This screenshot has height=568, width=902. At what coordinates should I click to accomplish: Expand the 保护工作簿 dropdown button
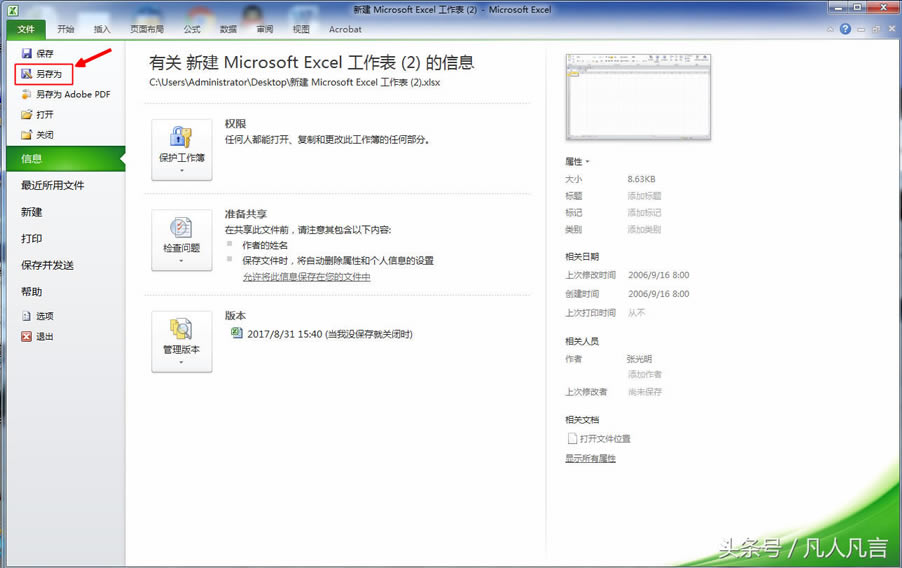pos(181,150)
